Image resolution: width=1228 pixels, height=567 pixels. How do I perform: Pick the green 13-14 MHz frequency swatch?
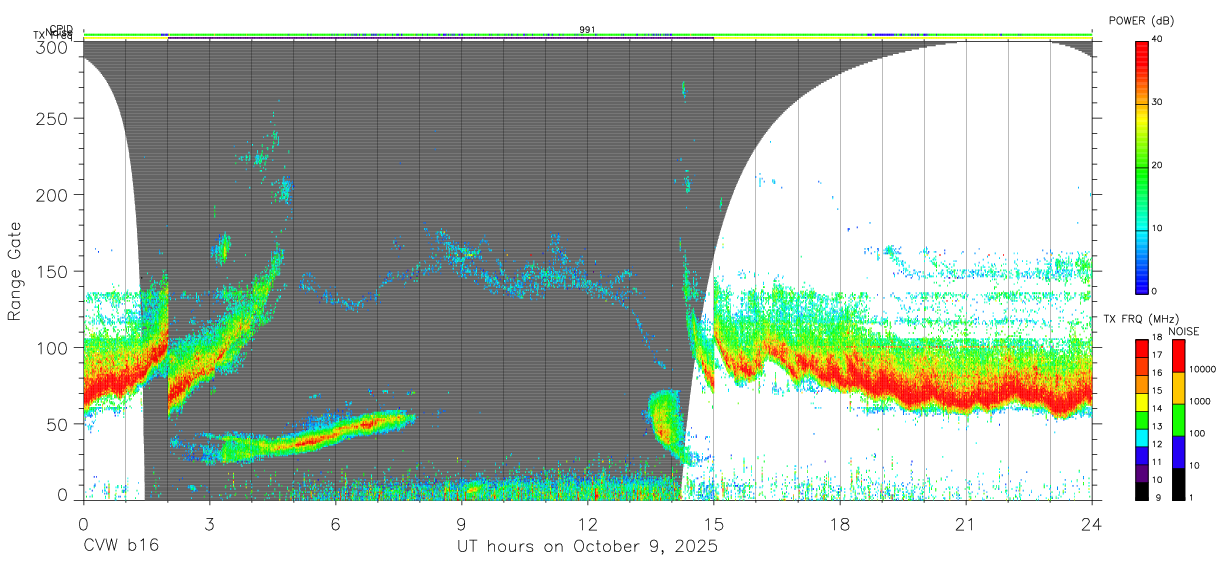point(1142,419)
